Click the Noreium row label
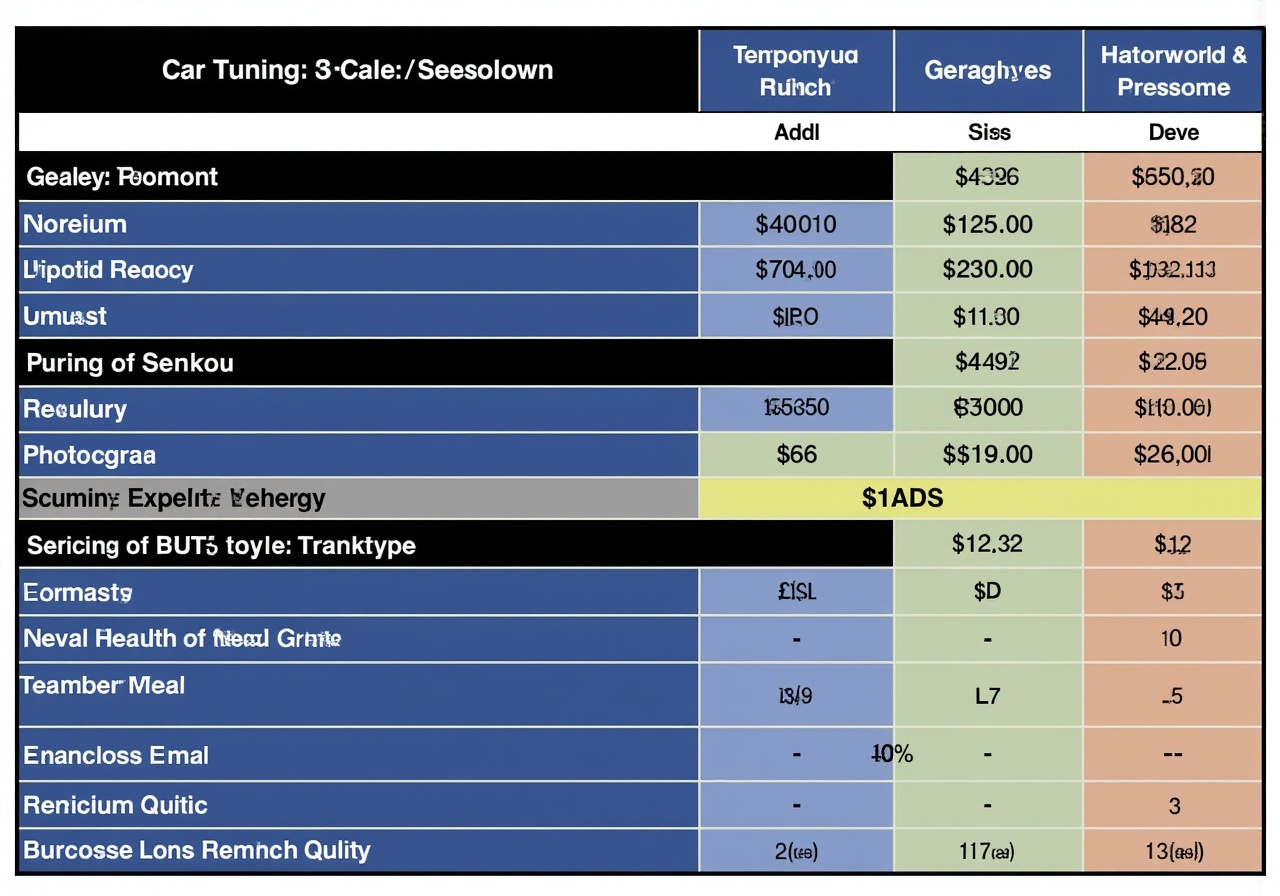This screenshot has width=1280, height=896. [75, 224]
